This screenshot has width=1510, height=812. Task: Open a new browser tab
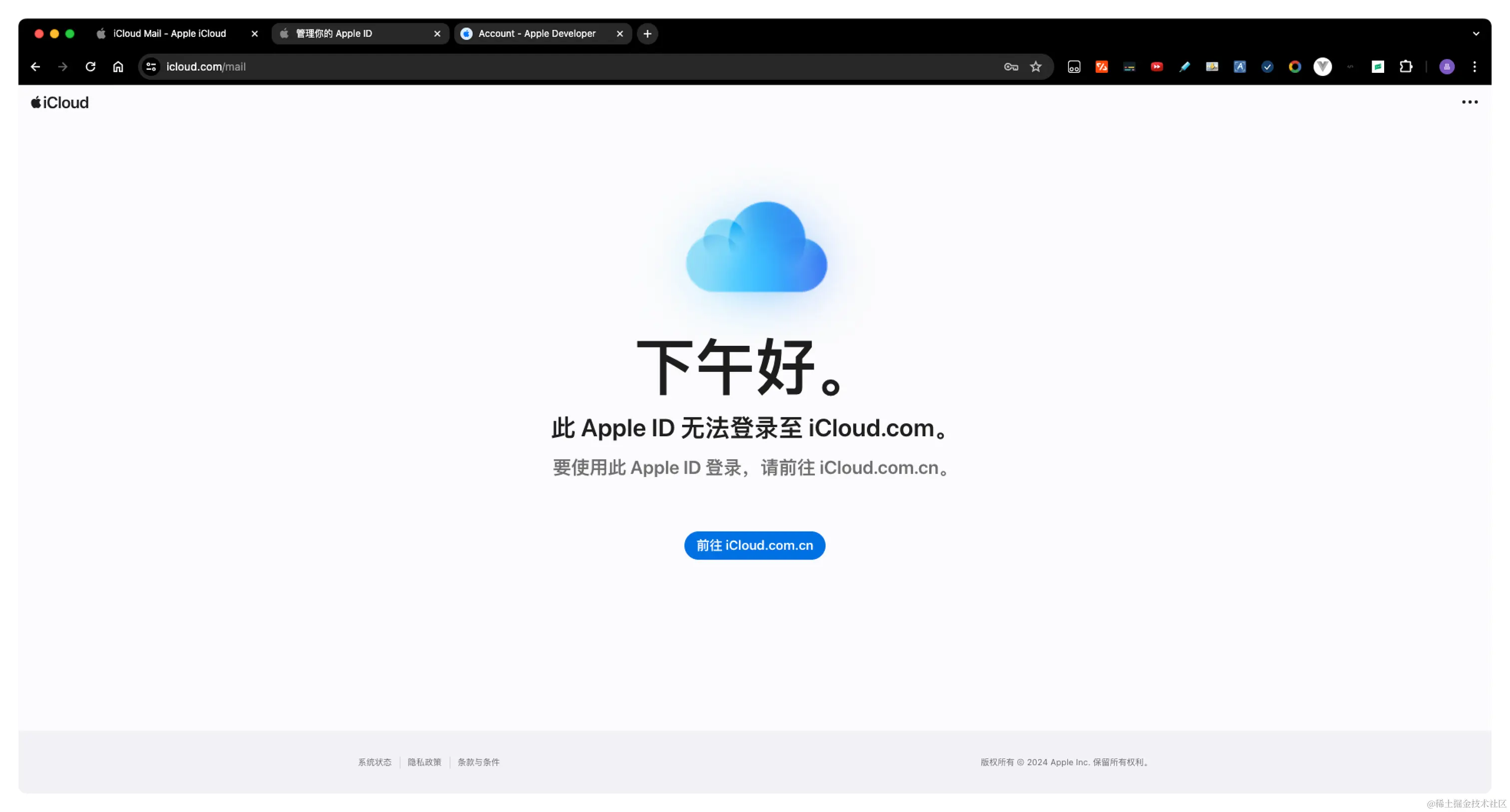pos(647,34)
